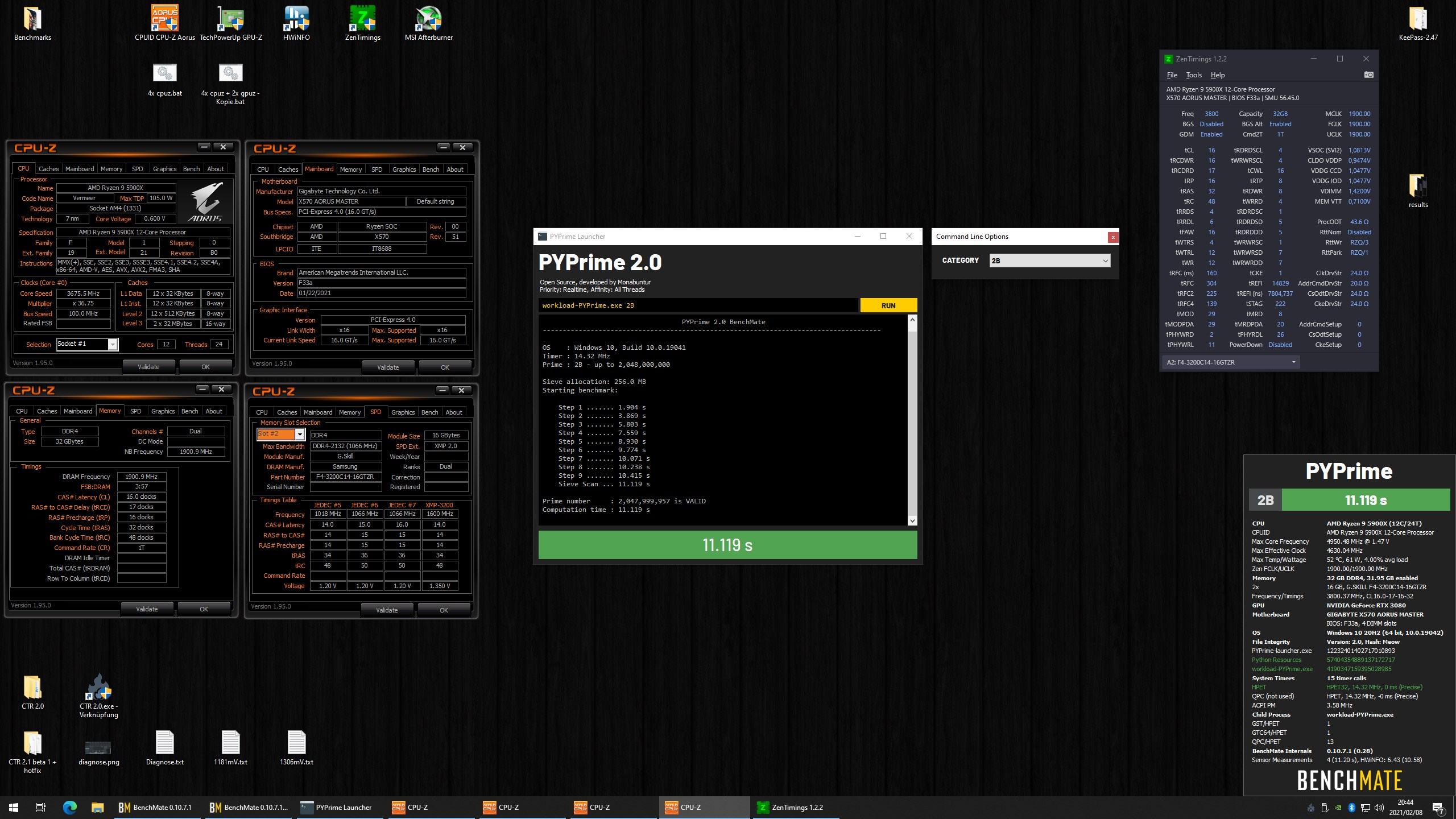Open volume control in system tray
This screenshot has width=1456, height=819.
[1379, 808]
